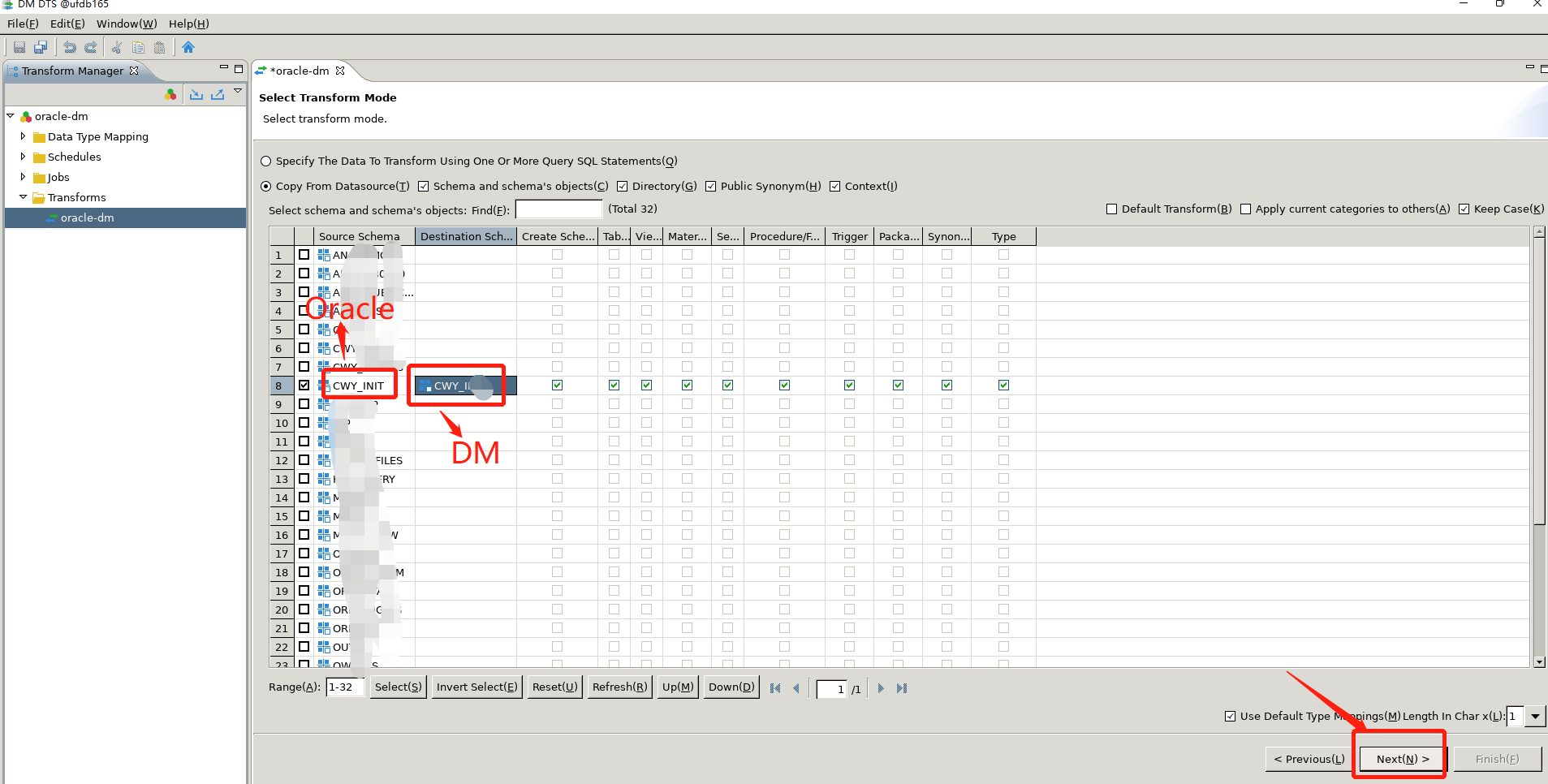Screen dimensions: 1548x784
Task: Click the Reset(U) button
Action: (x=554, y=687)
